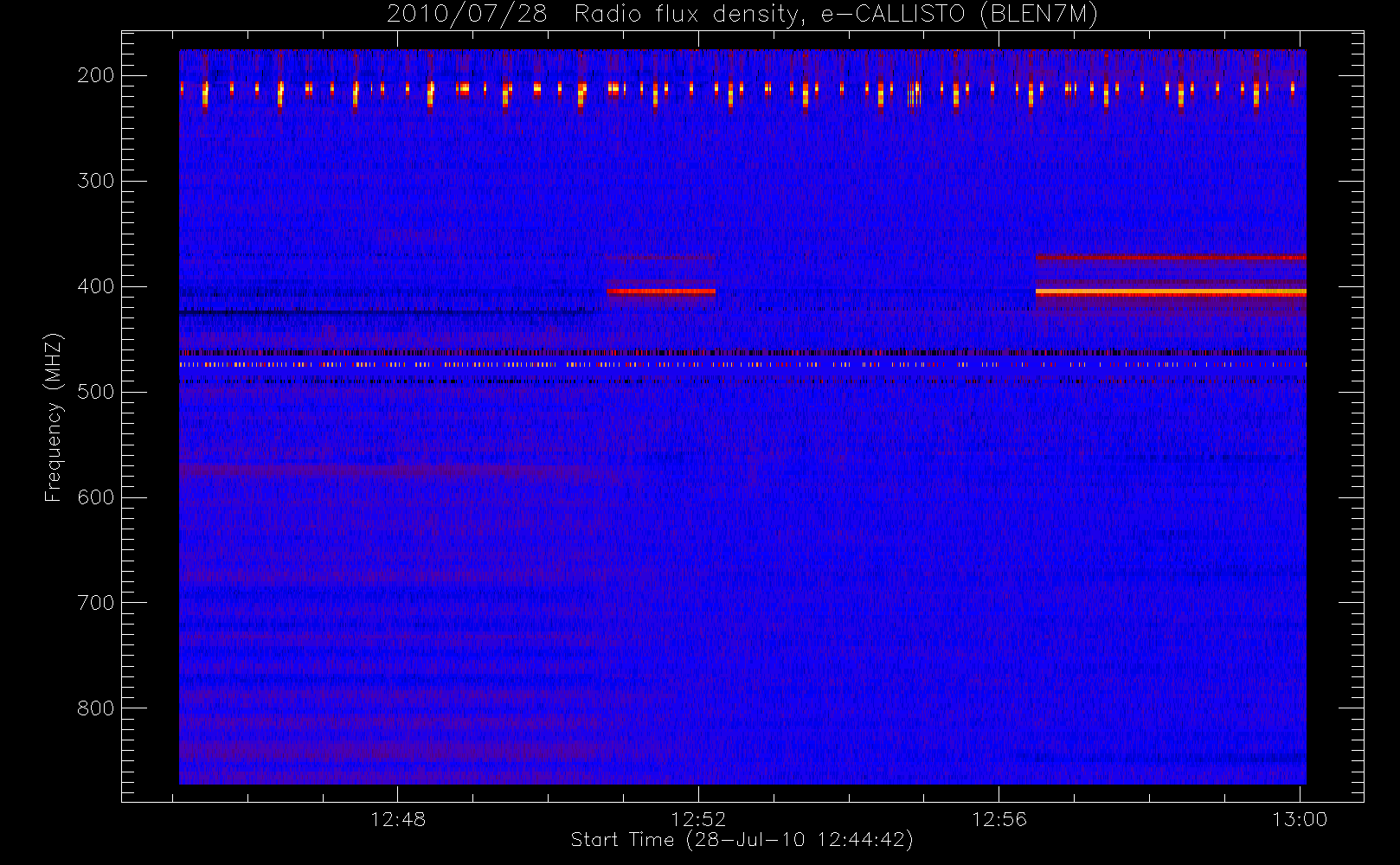Click the 12:52 time tick label
Screen dimensions: 1400x865
(x=698, y=819)
